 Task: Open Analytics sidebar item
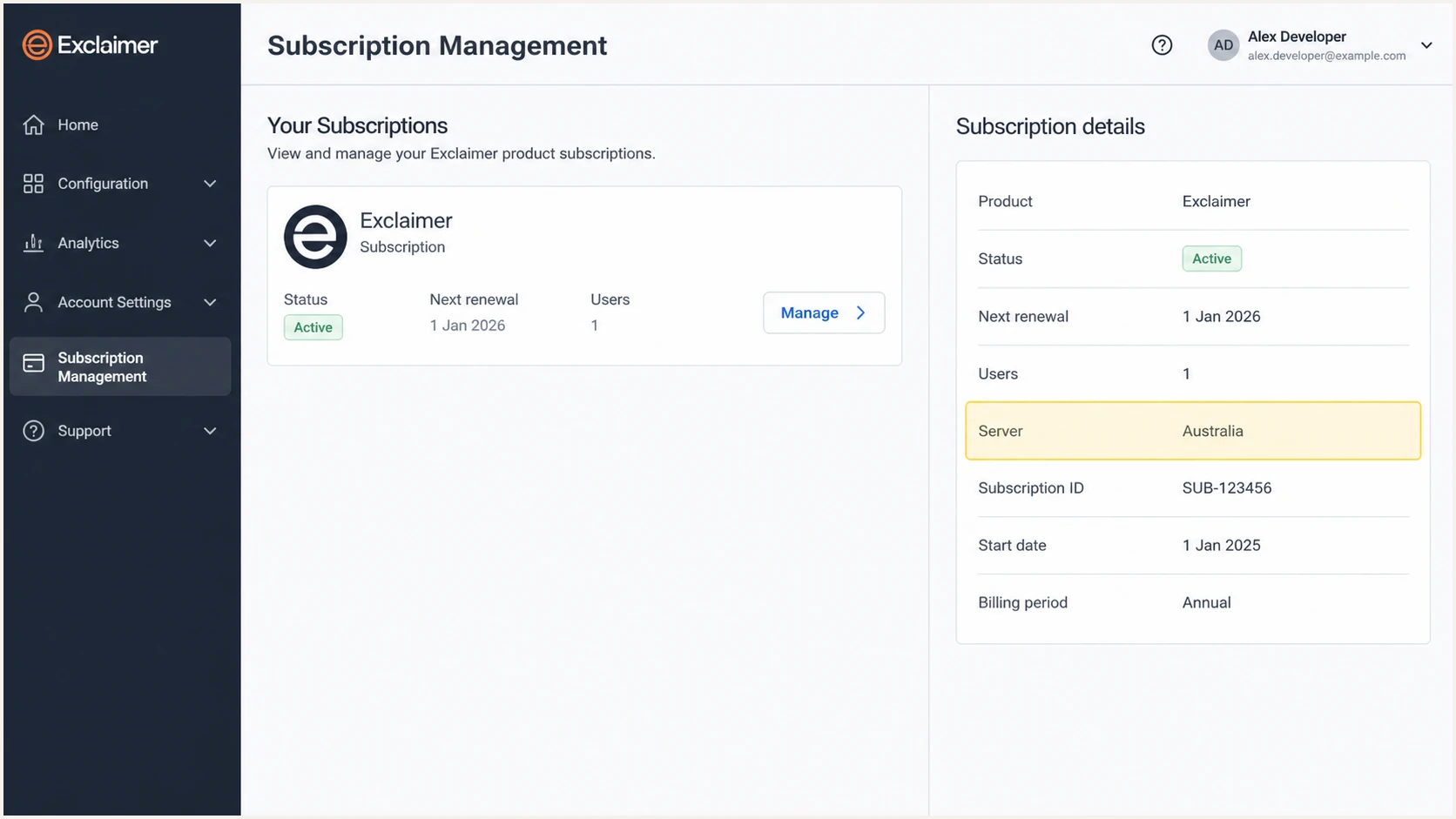click(x=120, y=243)
